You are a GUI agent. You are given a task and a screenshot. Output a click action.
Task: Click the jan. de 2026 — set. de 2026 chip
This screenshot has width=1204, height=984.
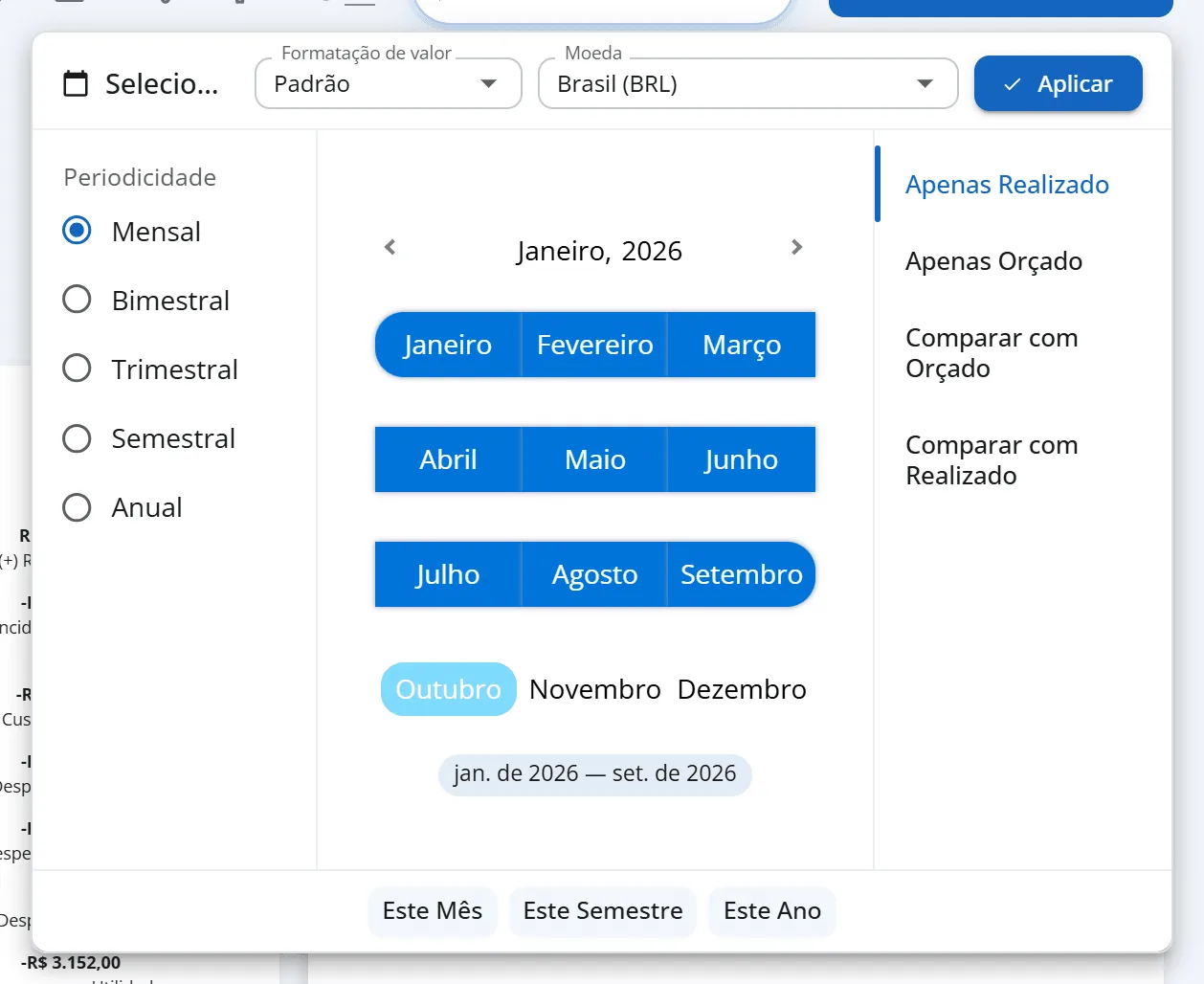pyautogui.click(x=595, y=773)
